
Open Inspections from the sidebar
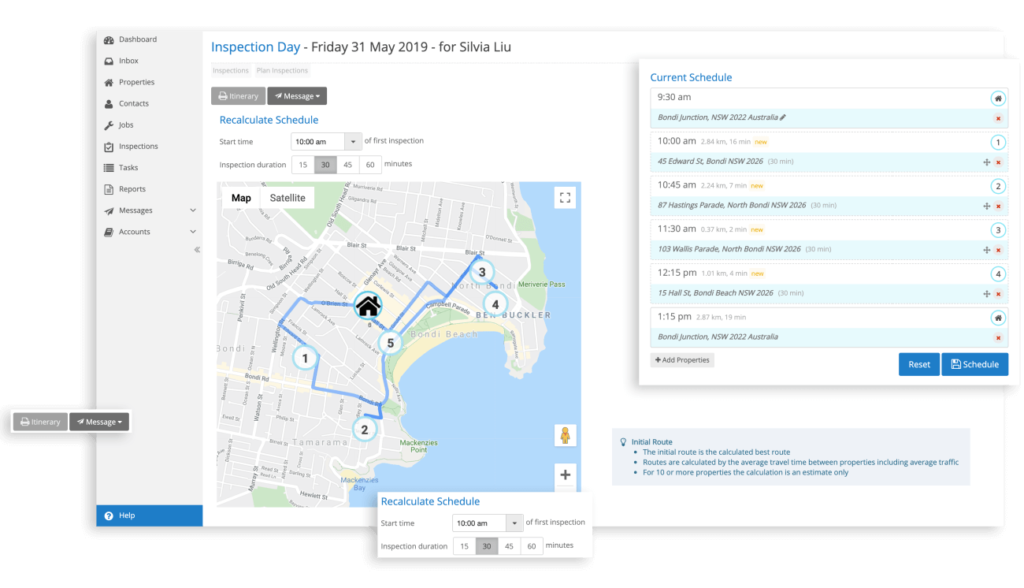click(140, 146)
